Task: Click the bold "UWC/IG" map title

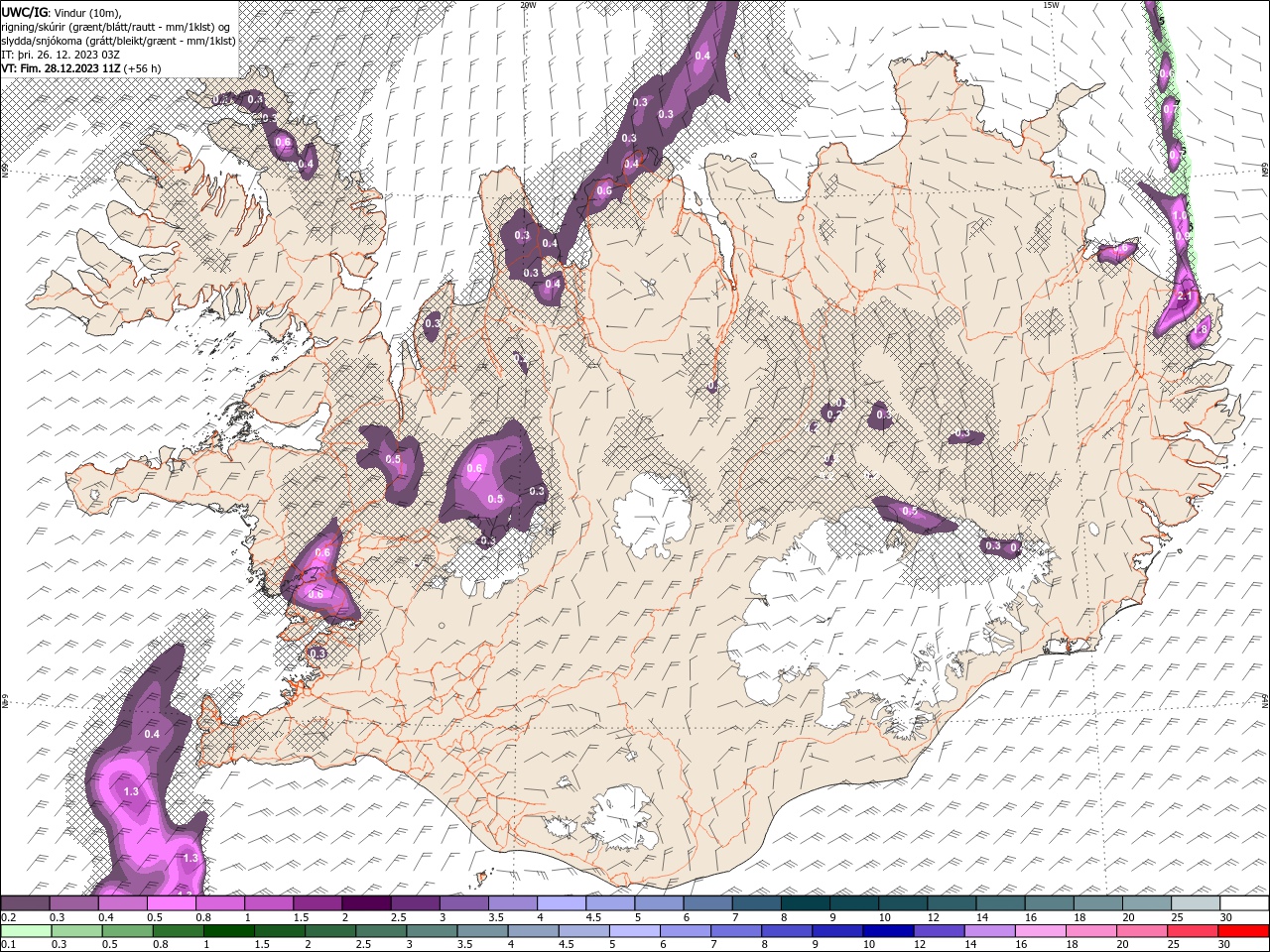Action: click(24, 11)
